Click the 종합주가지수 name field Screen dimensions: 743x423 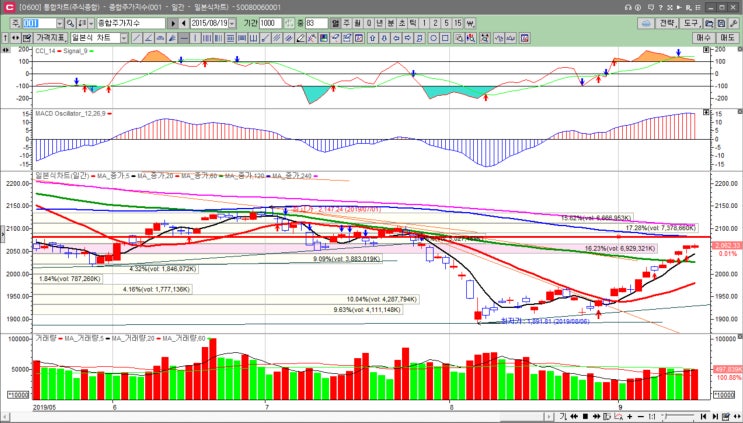(x=131, y=23)
